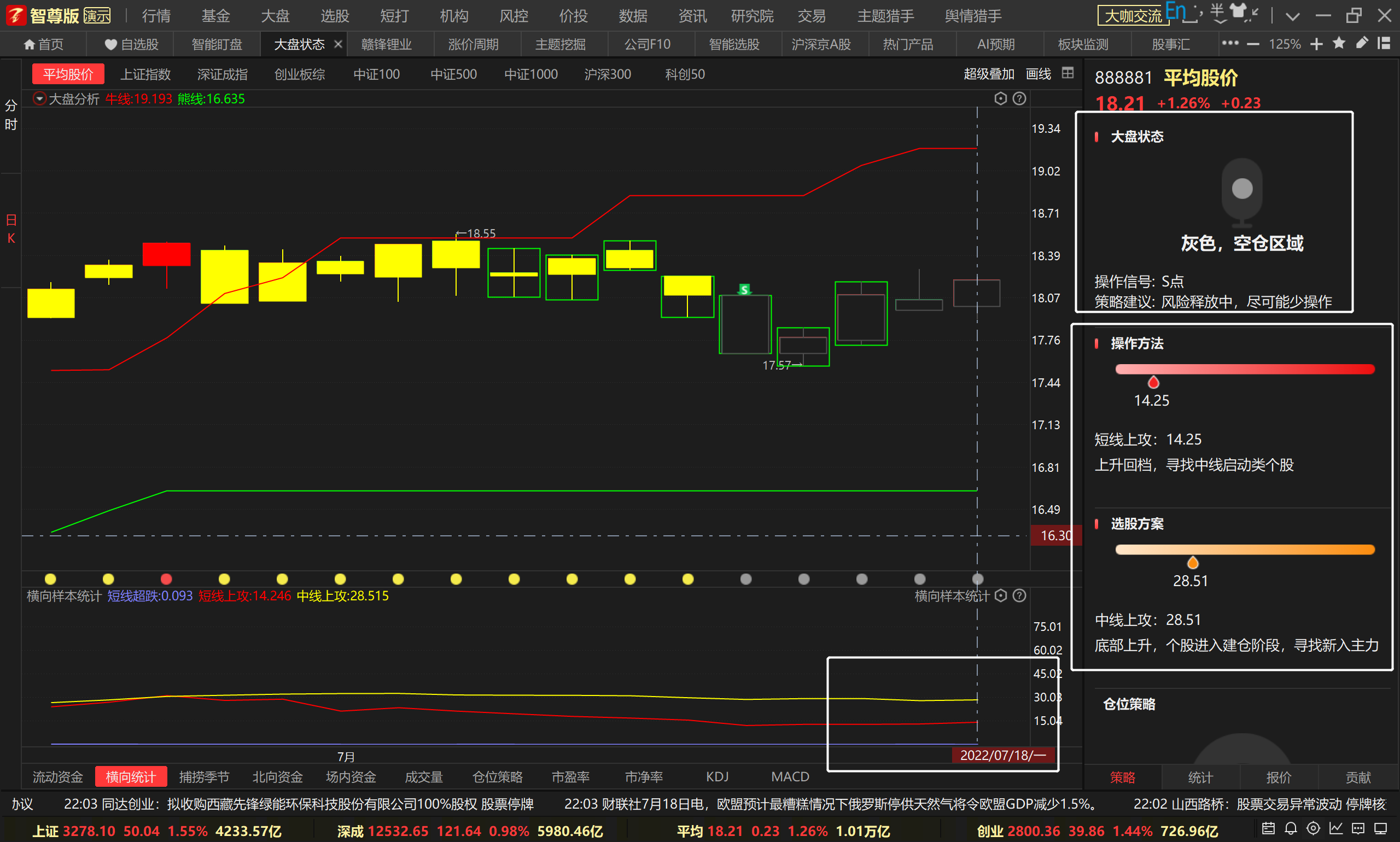Click the skin shirt icon
This screenshot has width=1400, height=842.
pyautogui.click(x=1237, y=12)
